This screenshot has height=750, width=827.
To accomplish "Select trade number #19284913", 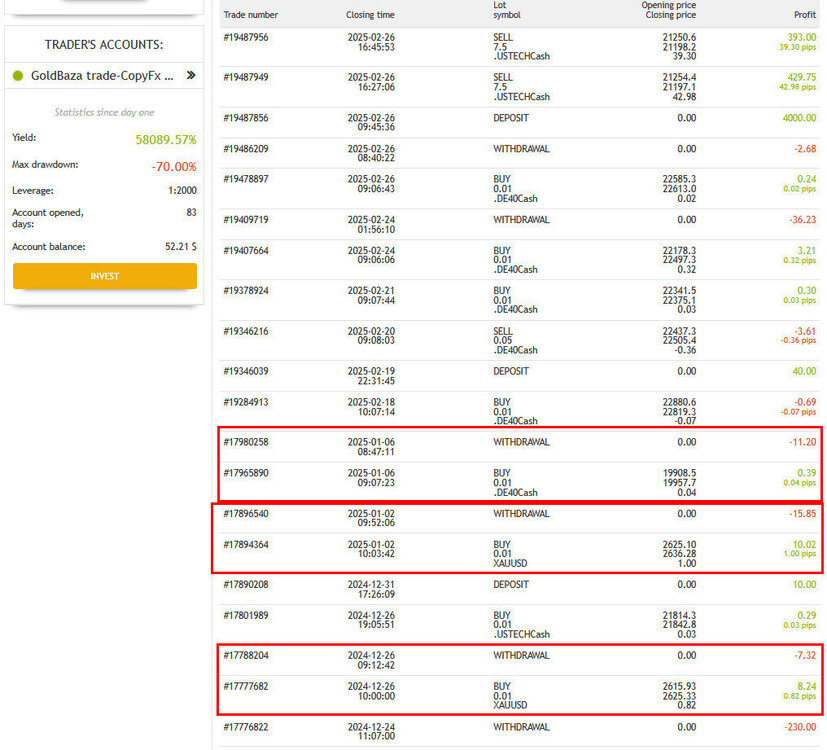I will (246, 402).
